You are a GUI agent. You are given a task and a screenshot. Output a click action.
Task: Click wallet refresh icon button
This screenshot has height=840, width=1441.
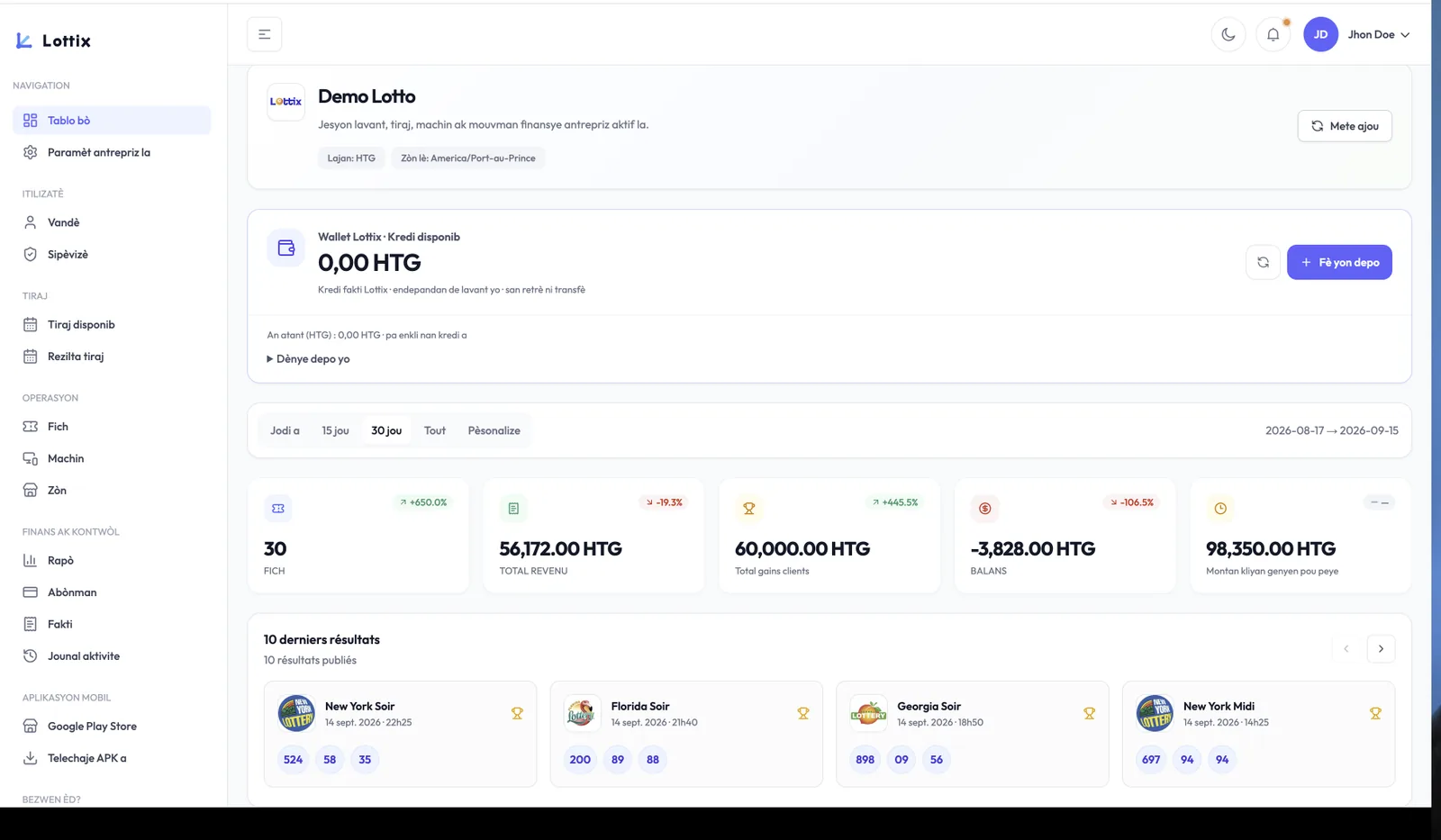click(1263, 262)
